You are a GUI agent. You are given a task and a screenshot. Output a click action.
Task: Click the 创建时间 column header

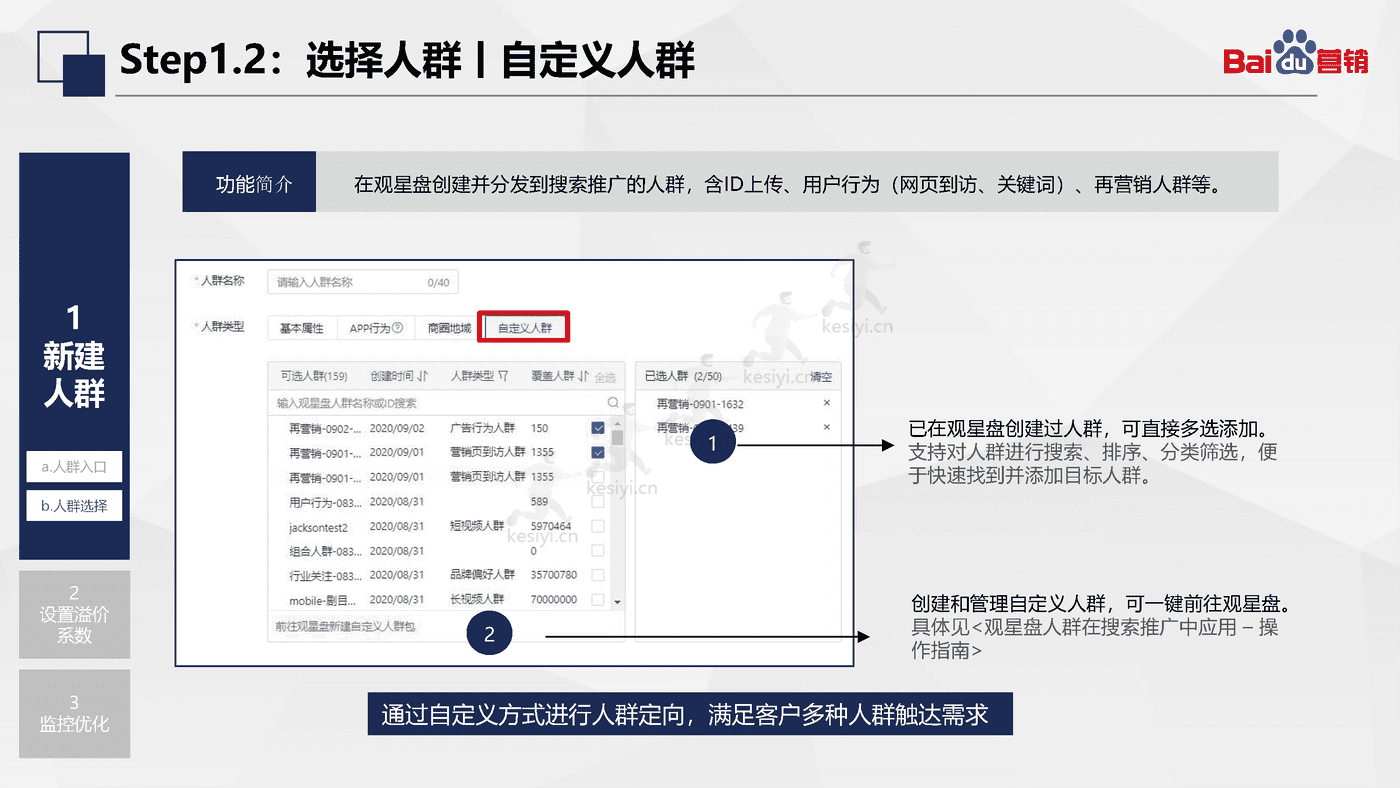tap(391, 376)
